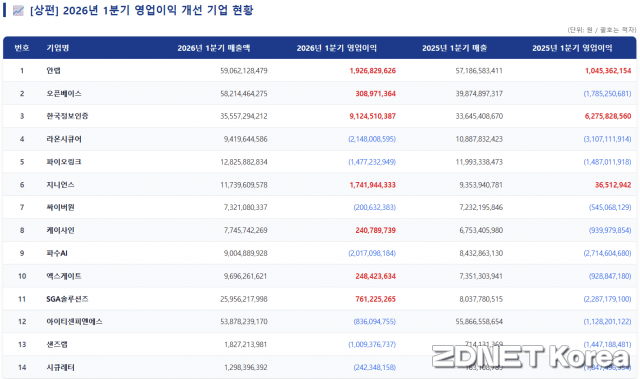Click the blue loss figure (545,068,129)
Image resolution: width=640 pixels, height=379 pixels.
610,207
